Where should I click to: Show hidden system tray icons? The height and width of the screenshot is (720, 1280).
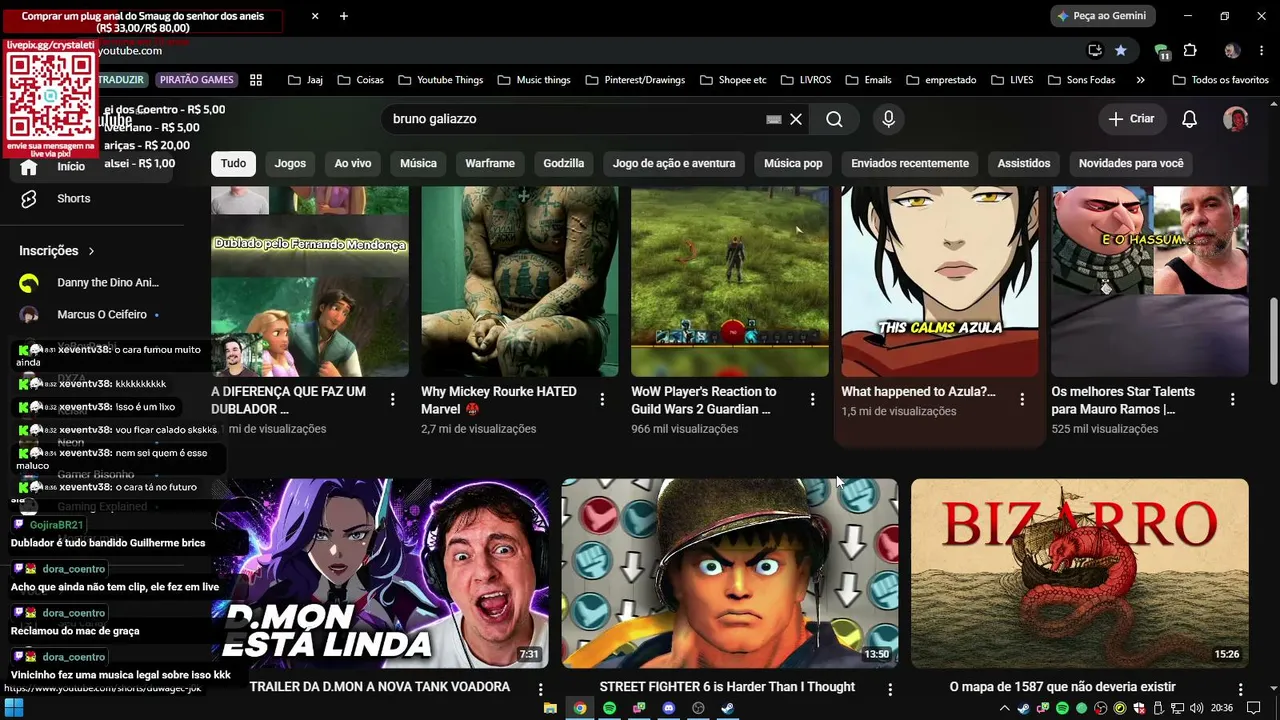click(x=1004, y=708)
